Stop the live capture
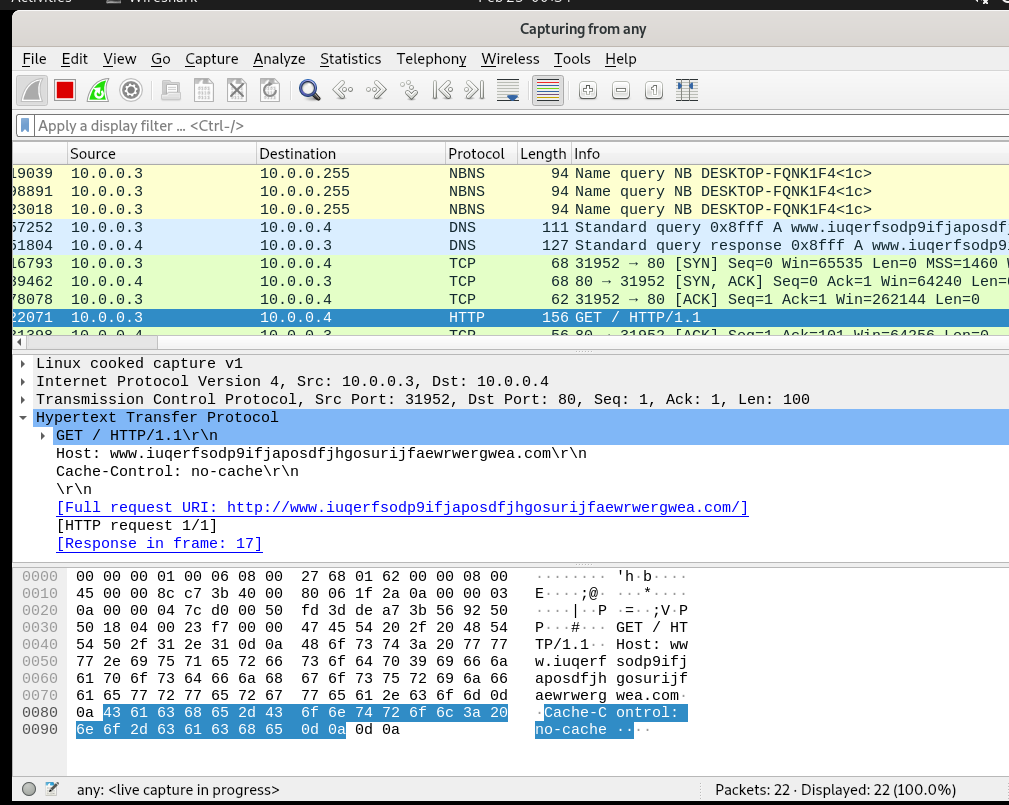The height and width of the screenshot is (805, 1009). 63,90
